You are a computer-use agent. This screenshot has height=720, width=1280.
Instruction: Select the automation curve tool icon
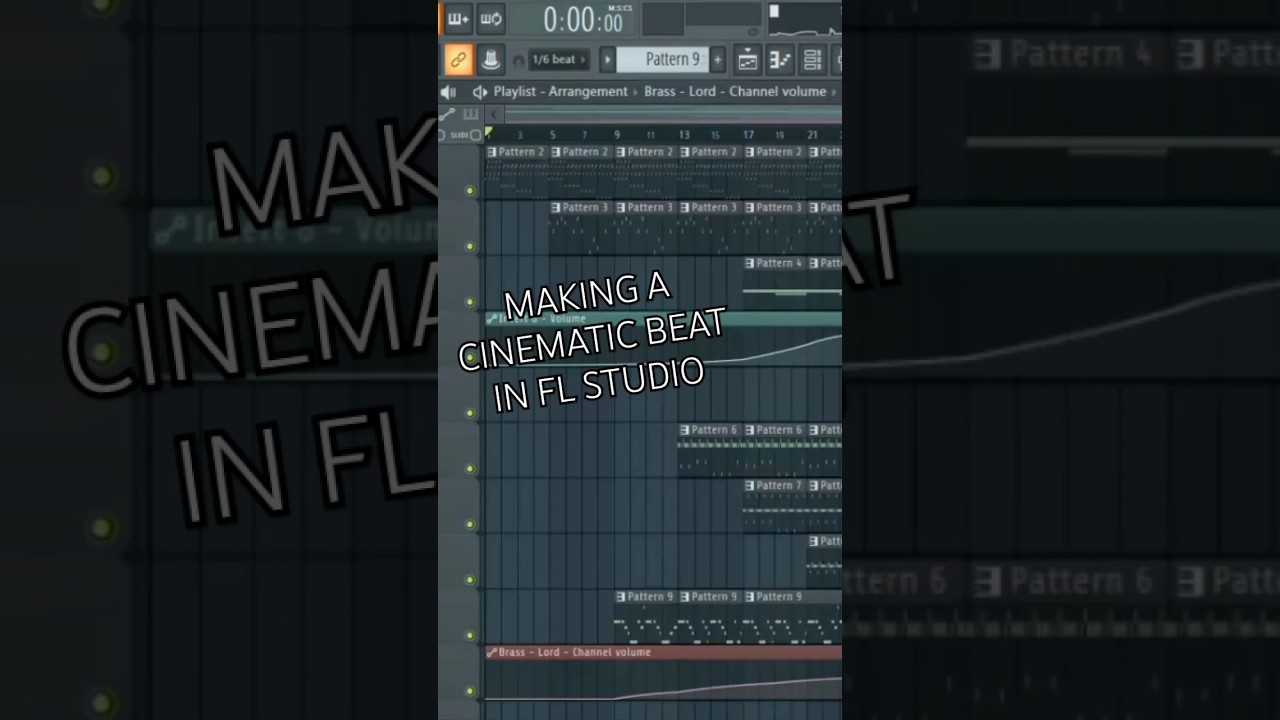[447, 114]
